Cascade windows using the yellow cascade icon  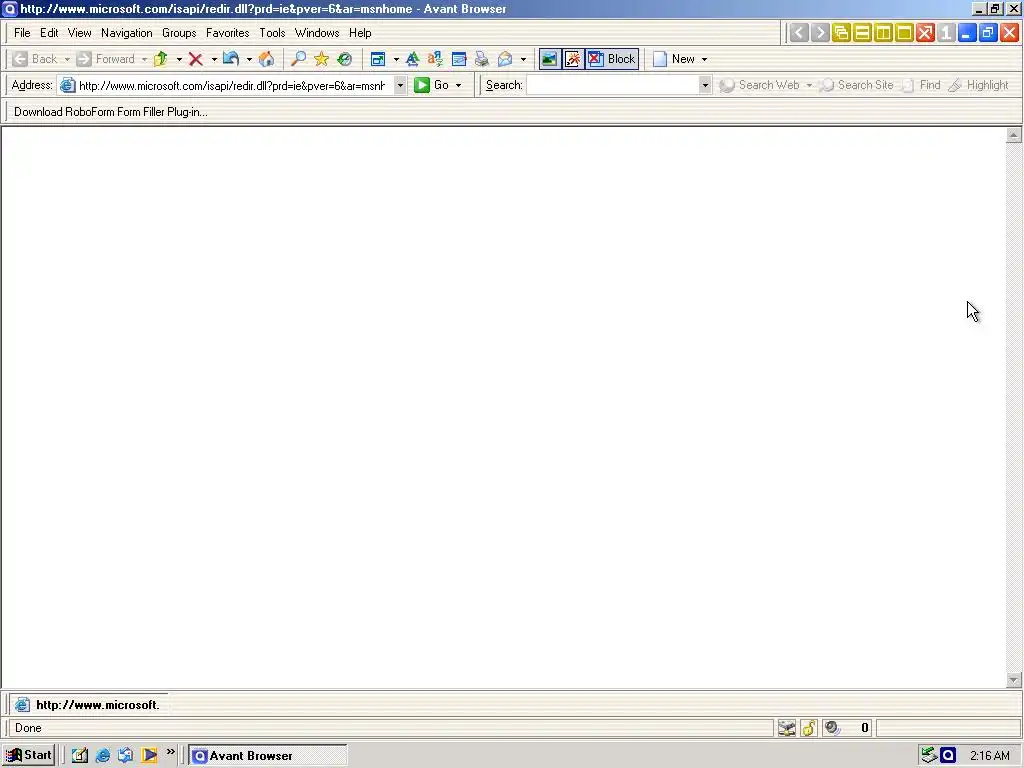(841, 33)
